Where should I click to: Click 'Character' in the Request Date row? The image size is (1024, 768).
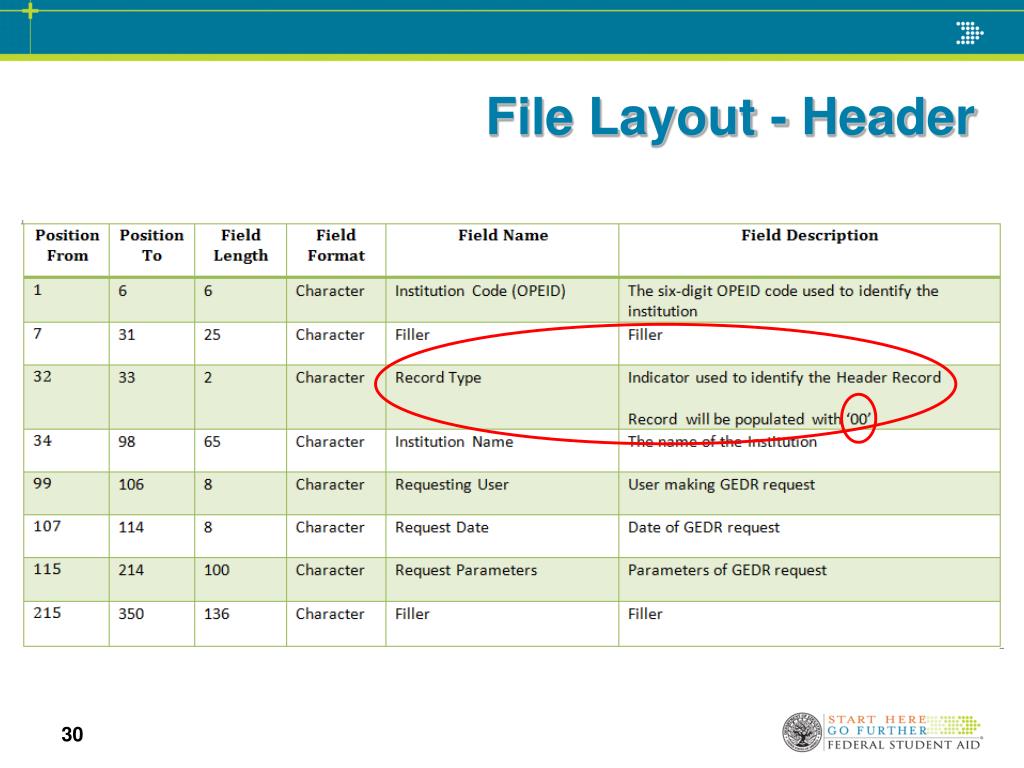(x=330, y=528)
